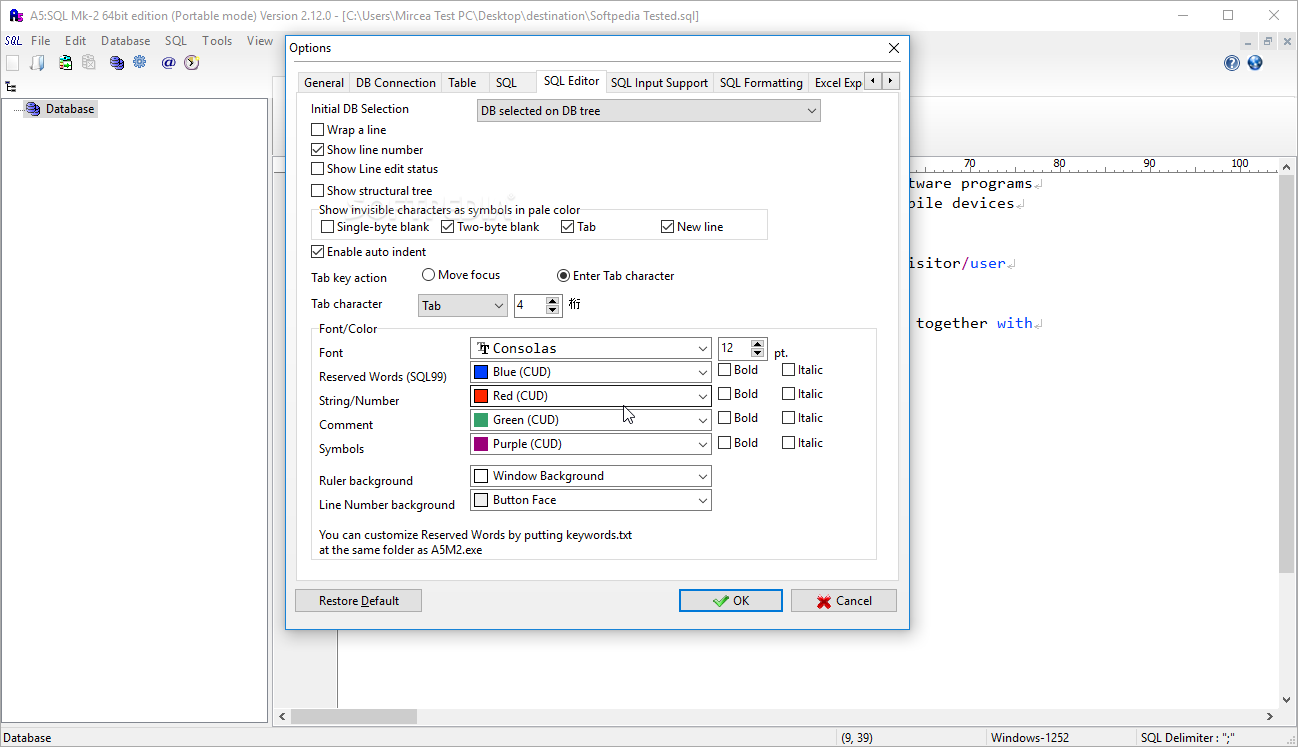
Task: Check Italic for Reserved Words
Action: coord(789,370)
